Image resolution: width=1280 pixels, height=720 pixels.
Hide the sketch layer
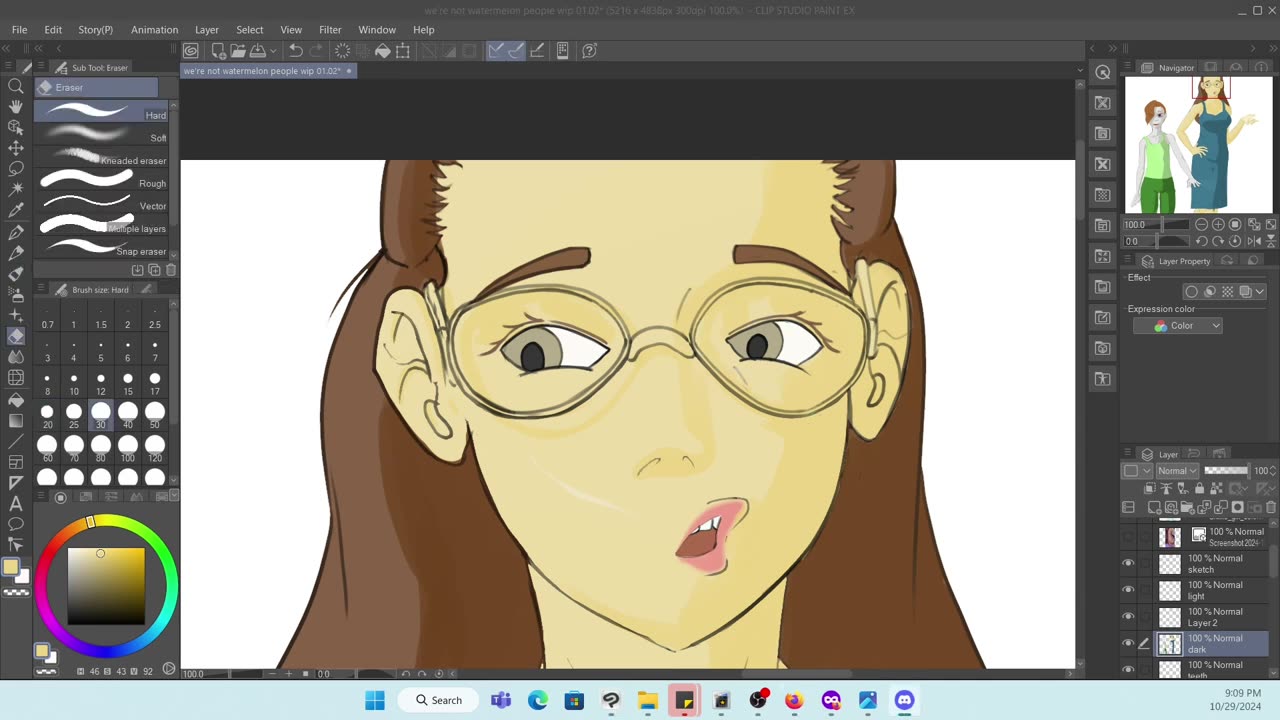(x=1128, y=564)
